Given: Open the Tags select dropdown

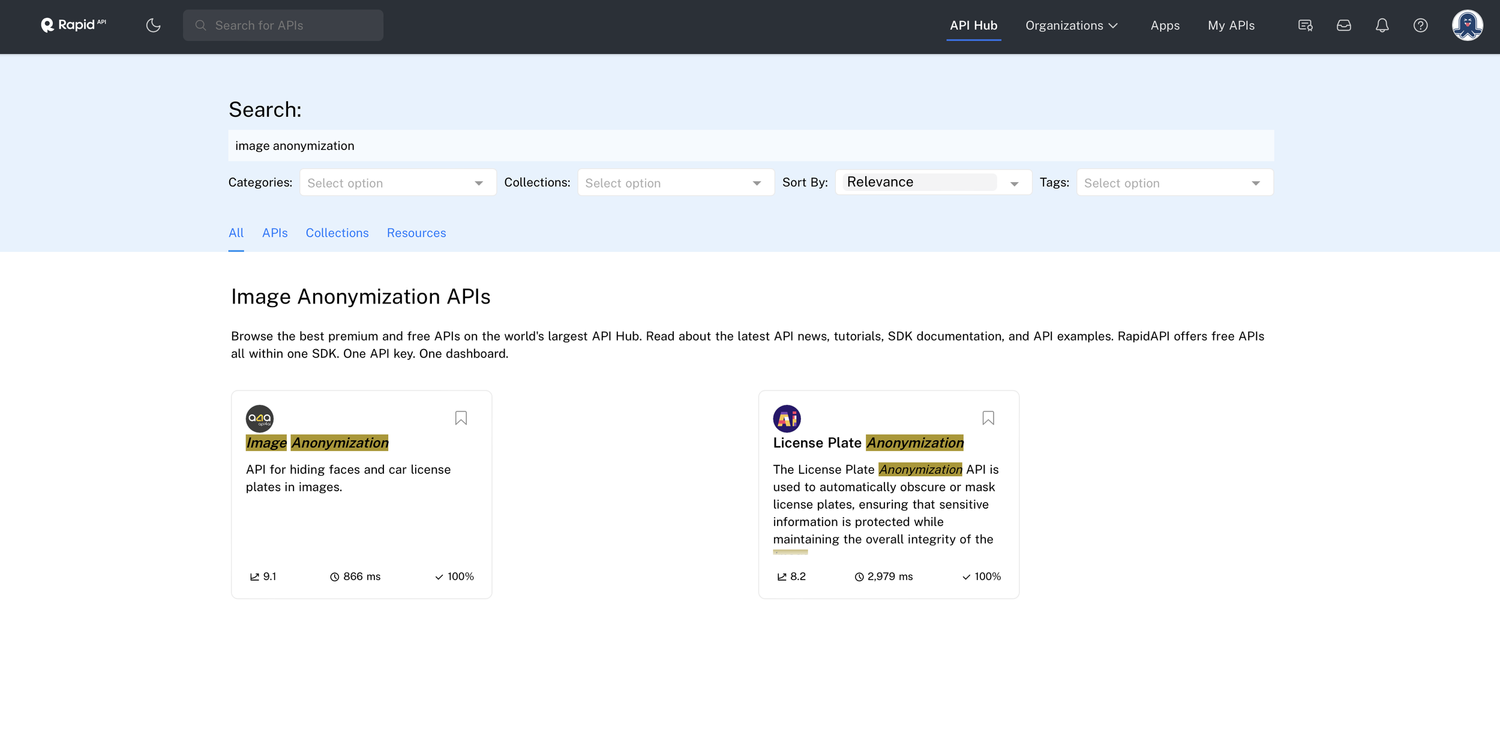Looking at the screenshot, I should (1174, 183).
